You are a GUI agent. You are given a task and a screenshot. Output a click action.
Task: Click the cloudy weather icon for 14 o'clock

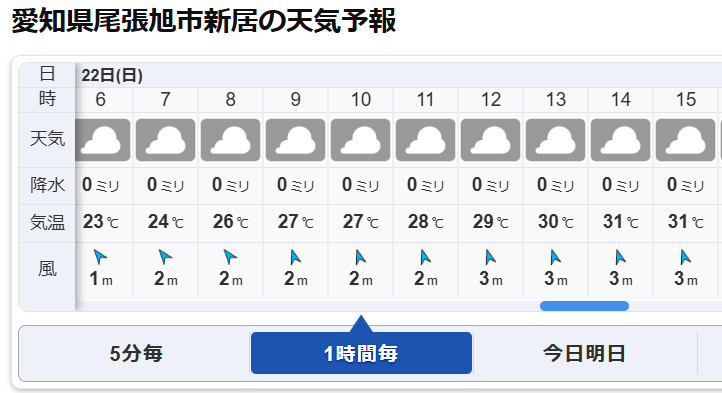620,140
